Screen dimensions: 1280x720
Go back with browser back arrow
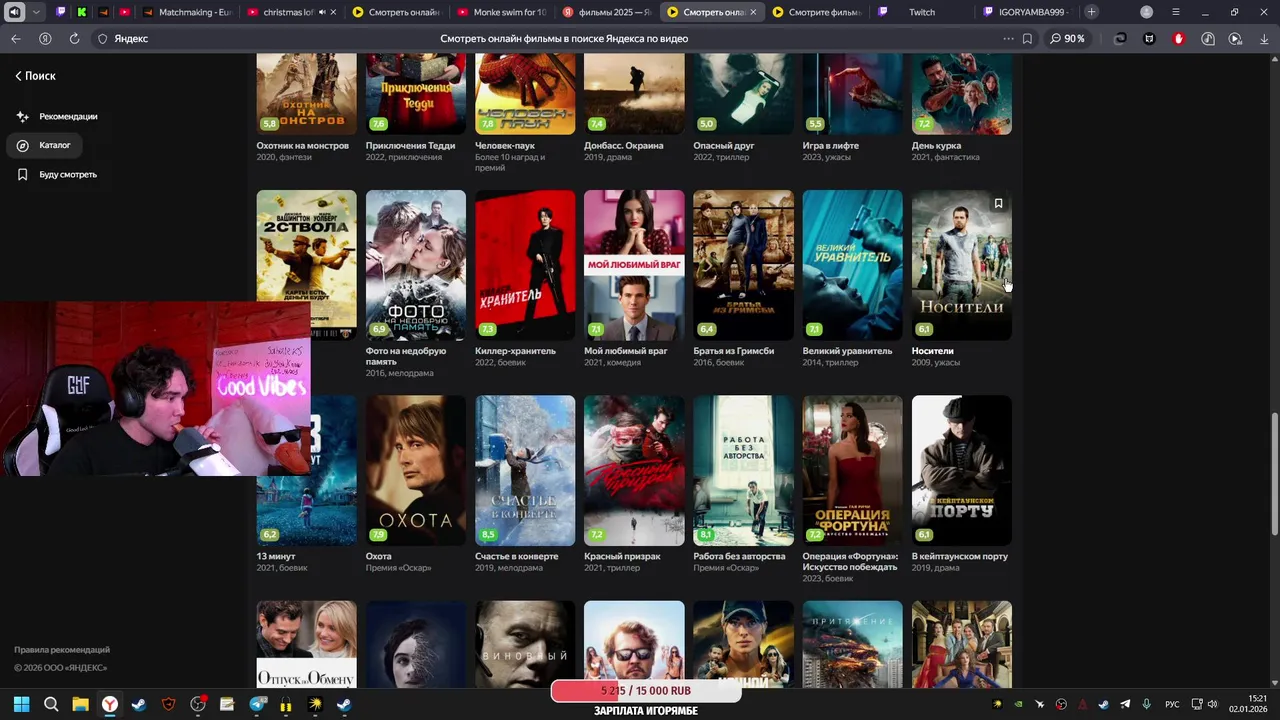[x=15, y=38]
